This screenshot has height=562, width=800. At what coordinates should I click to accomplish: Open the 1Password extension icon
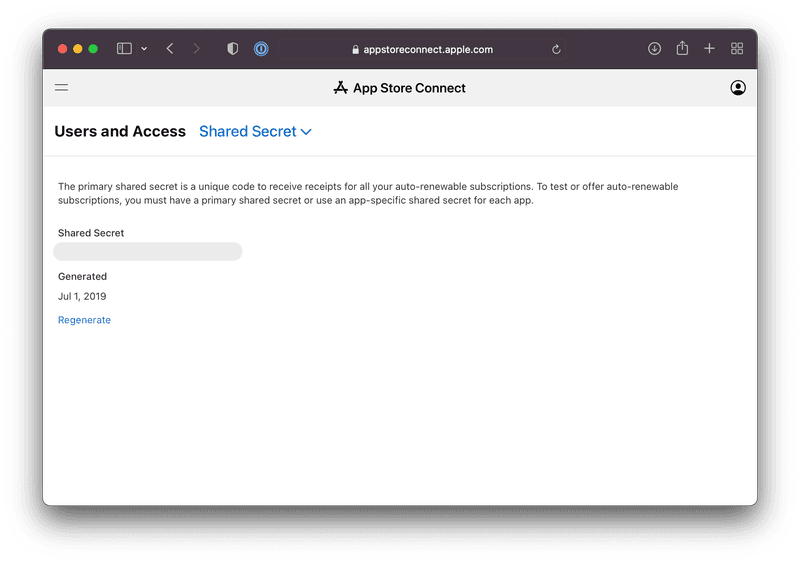coord(261,49)
